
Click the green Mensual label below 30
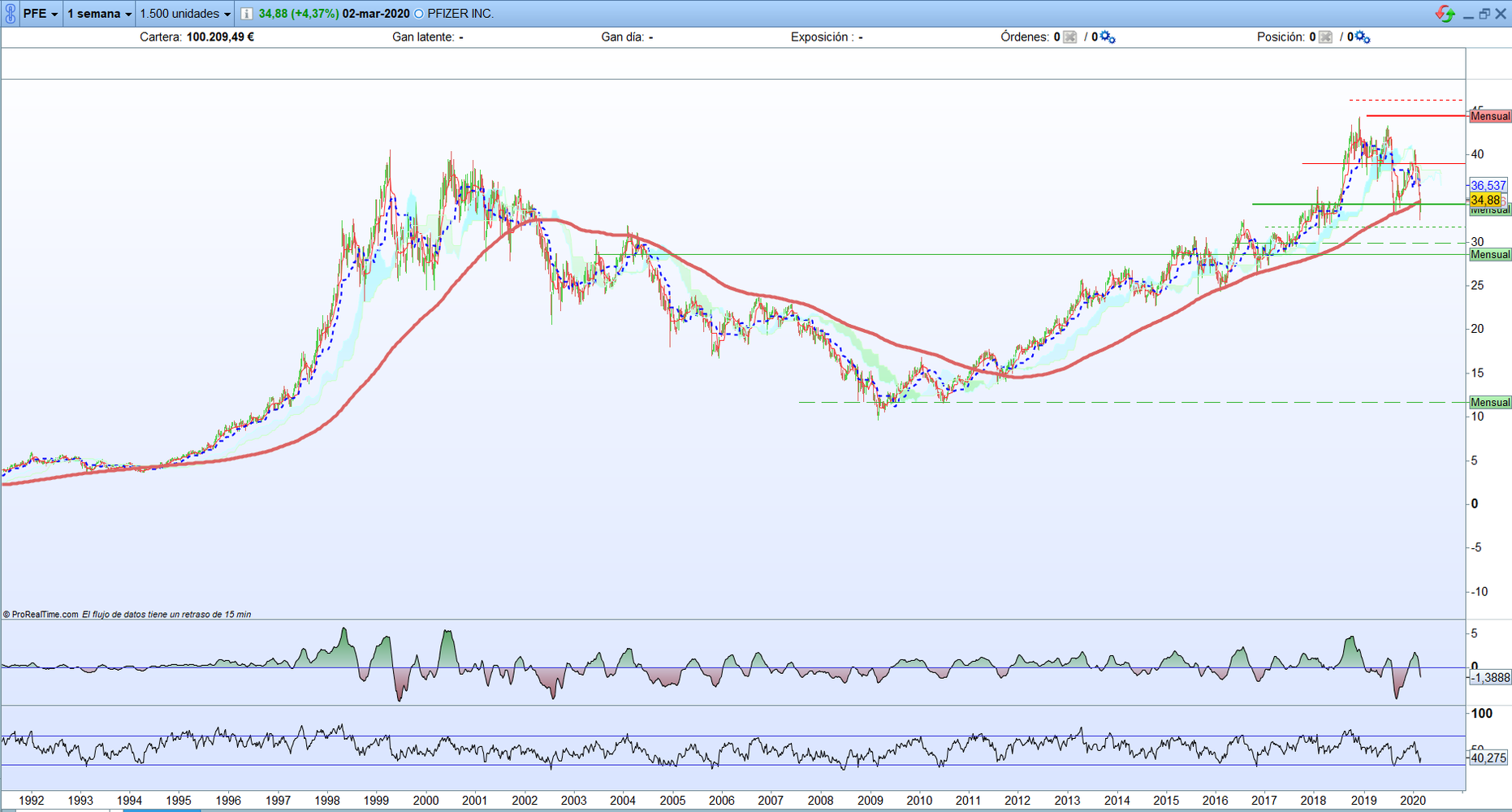click(x=1490, y=255)
